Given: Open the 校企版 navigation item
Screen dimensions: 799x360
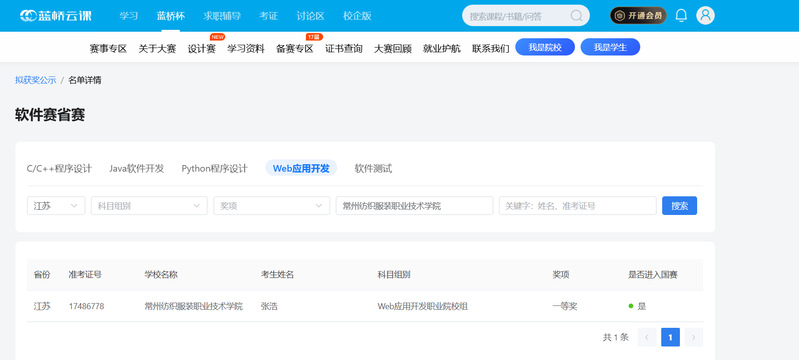Looking at the screenshot, I should [357, 16].
